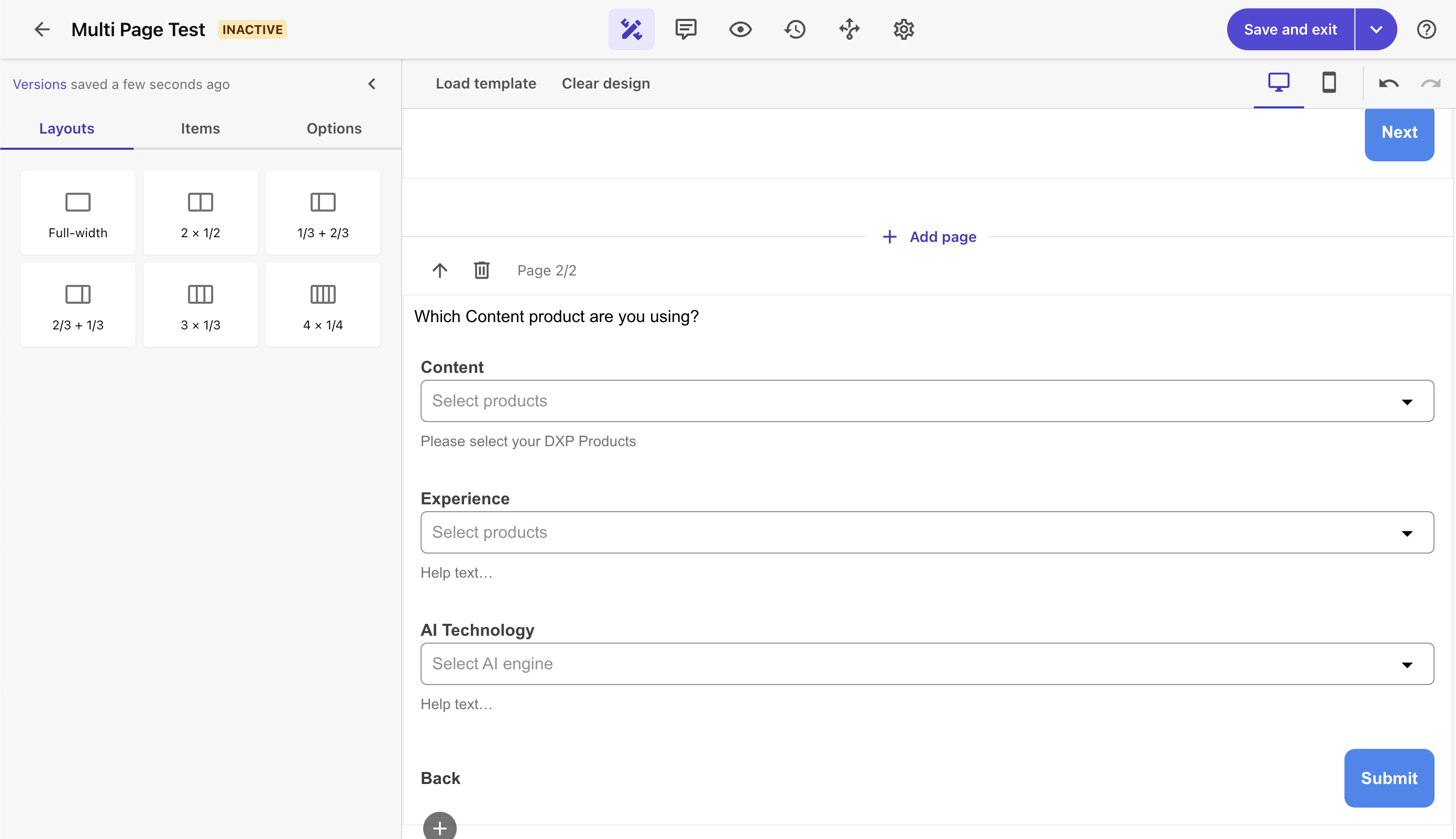Click the Submit button
The width and height of the screenshot is (1456, 839).
pyautogui.click(x=1389, y=778)
